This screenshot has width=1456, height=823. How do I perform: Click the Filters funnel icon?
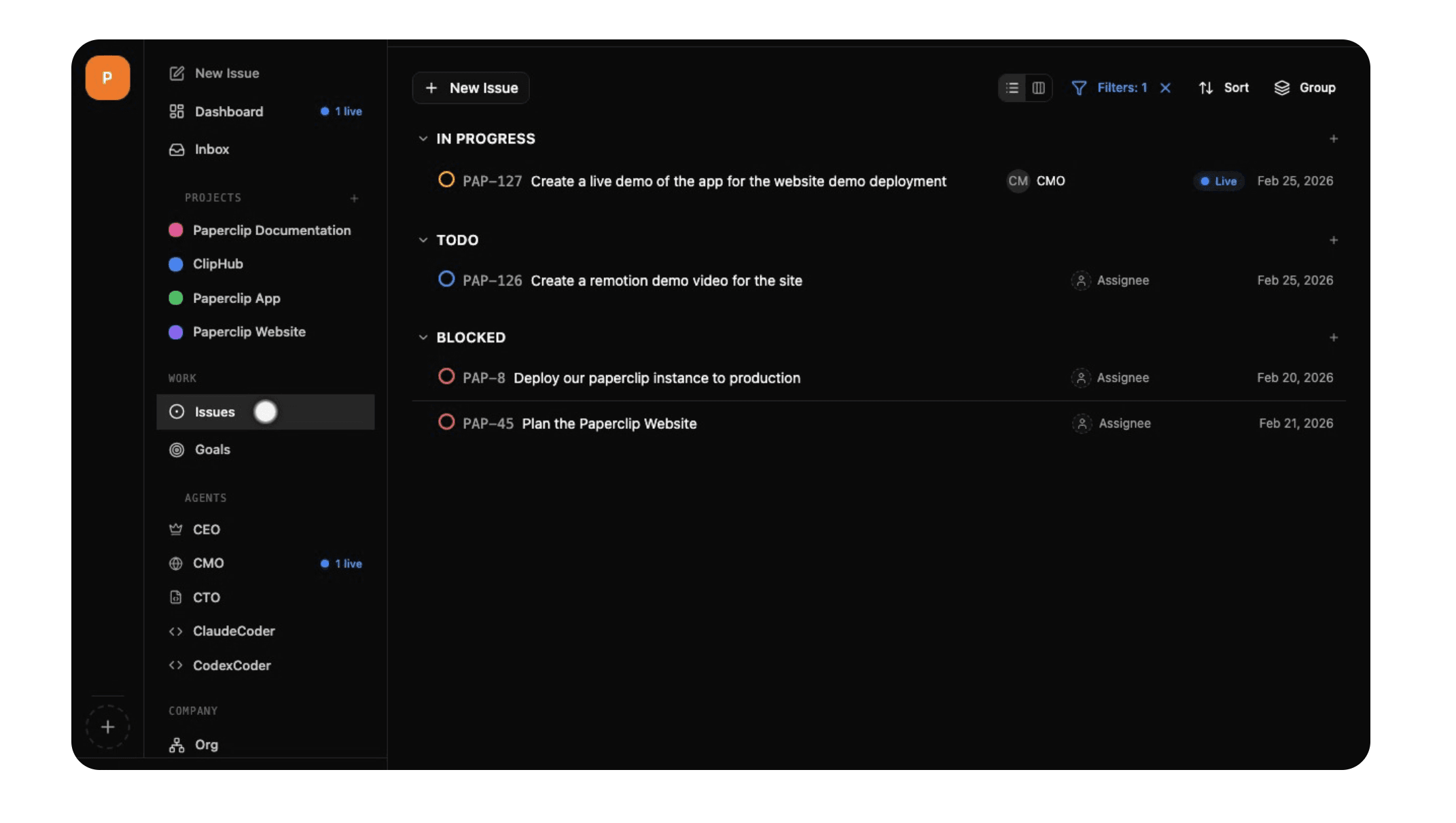point(1078,88)
